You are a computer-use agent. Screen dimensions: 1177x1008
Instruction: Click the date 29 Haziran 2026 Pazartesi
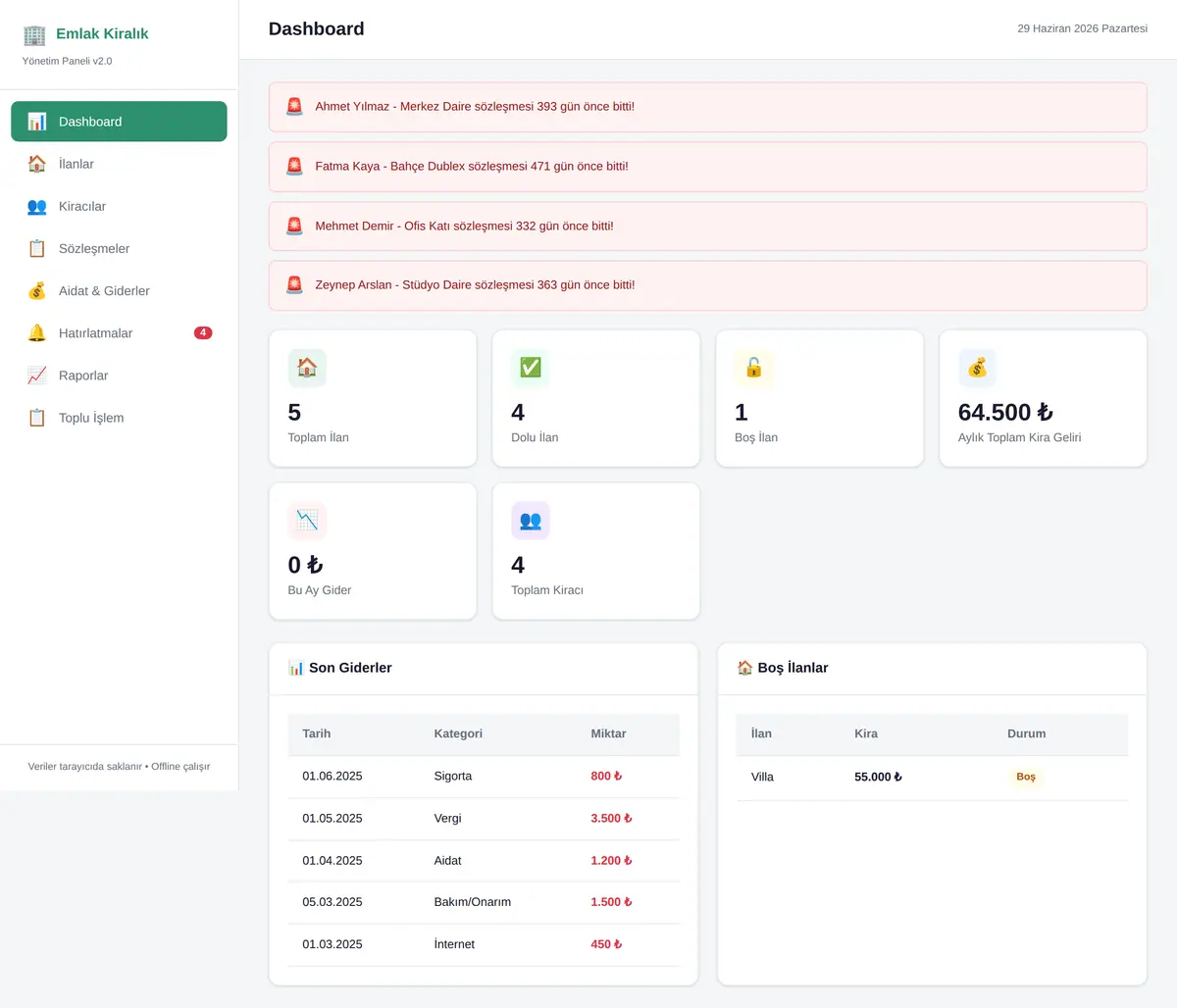(x=1082, y=28)
